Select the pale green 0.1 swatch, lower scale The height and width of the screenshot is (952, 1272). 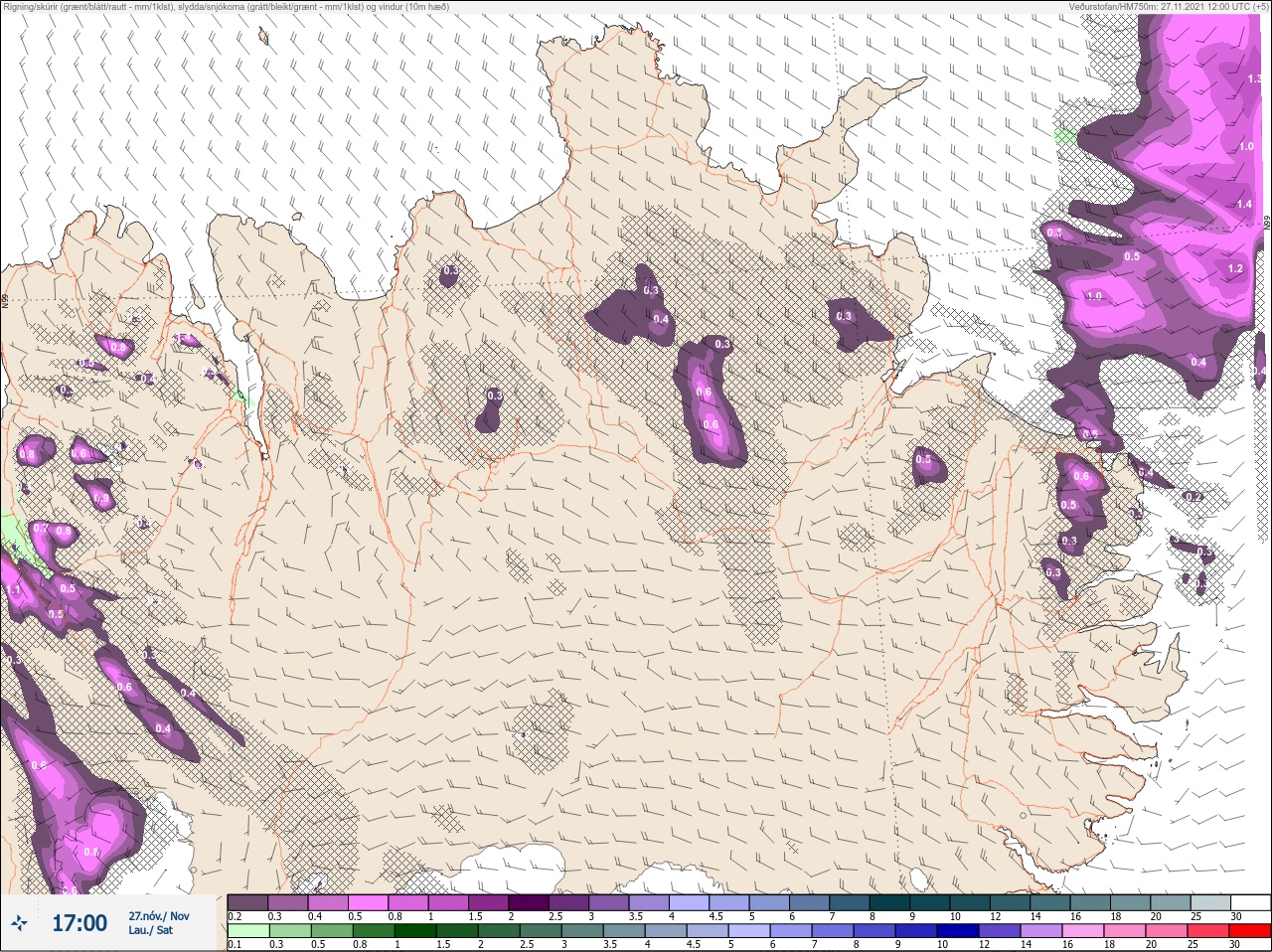(x=247, y=931)
